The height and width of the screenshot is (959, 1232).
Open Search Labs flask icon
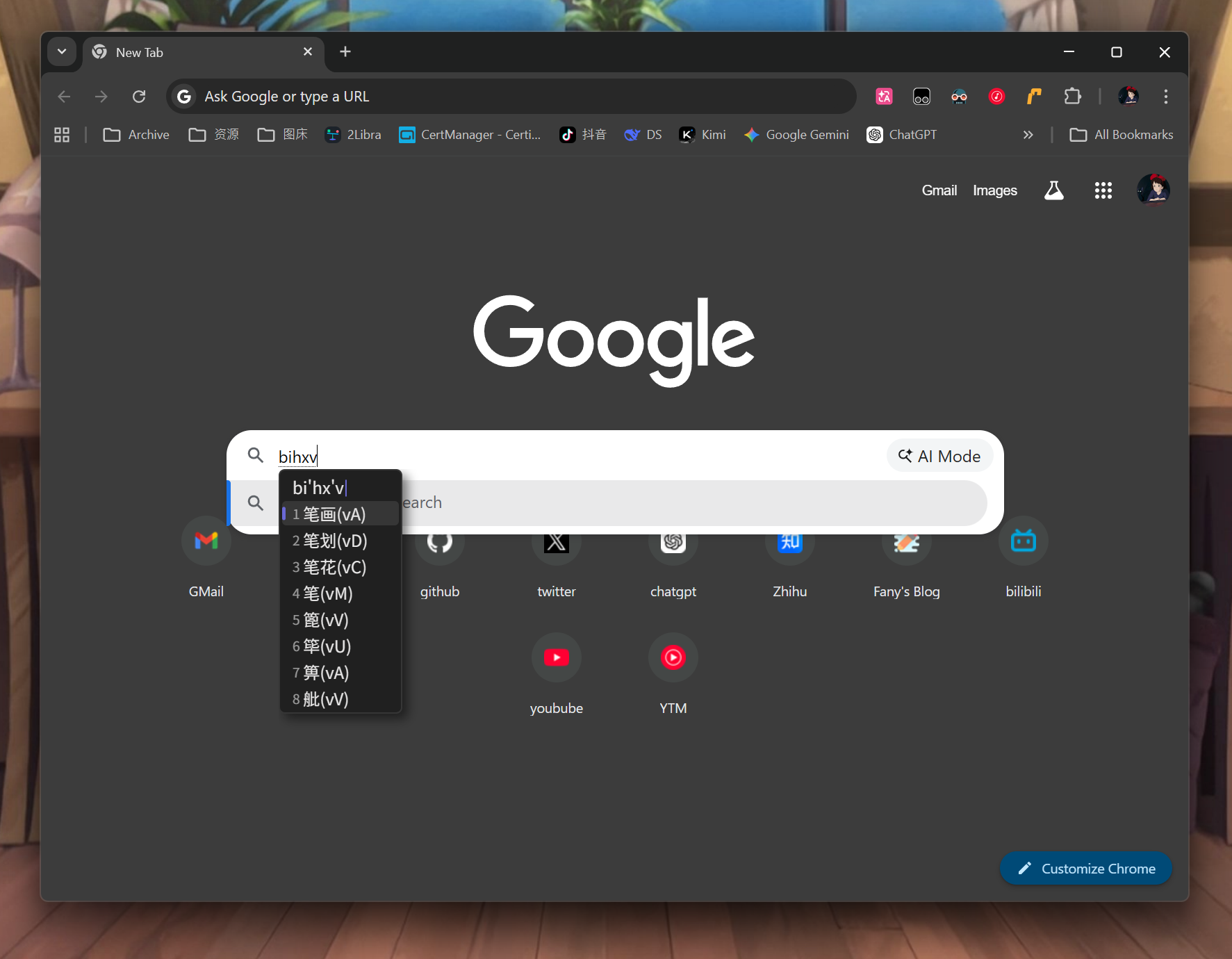tap(1054, 190)
